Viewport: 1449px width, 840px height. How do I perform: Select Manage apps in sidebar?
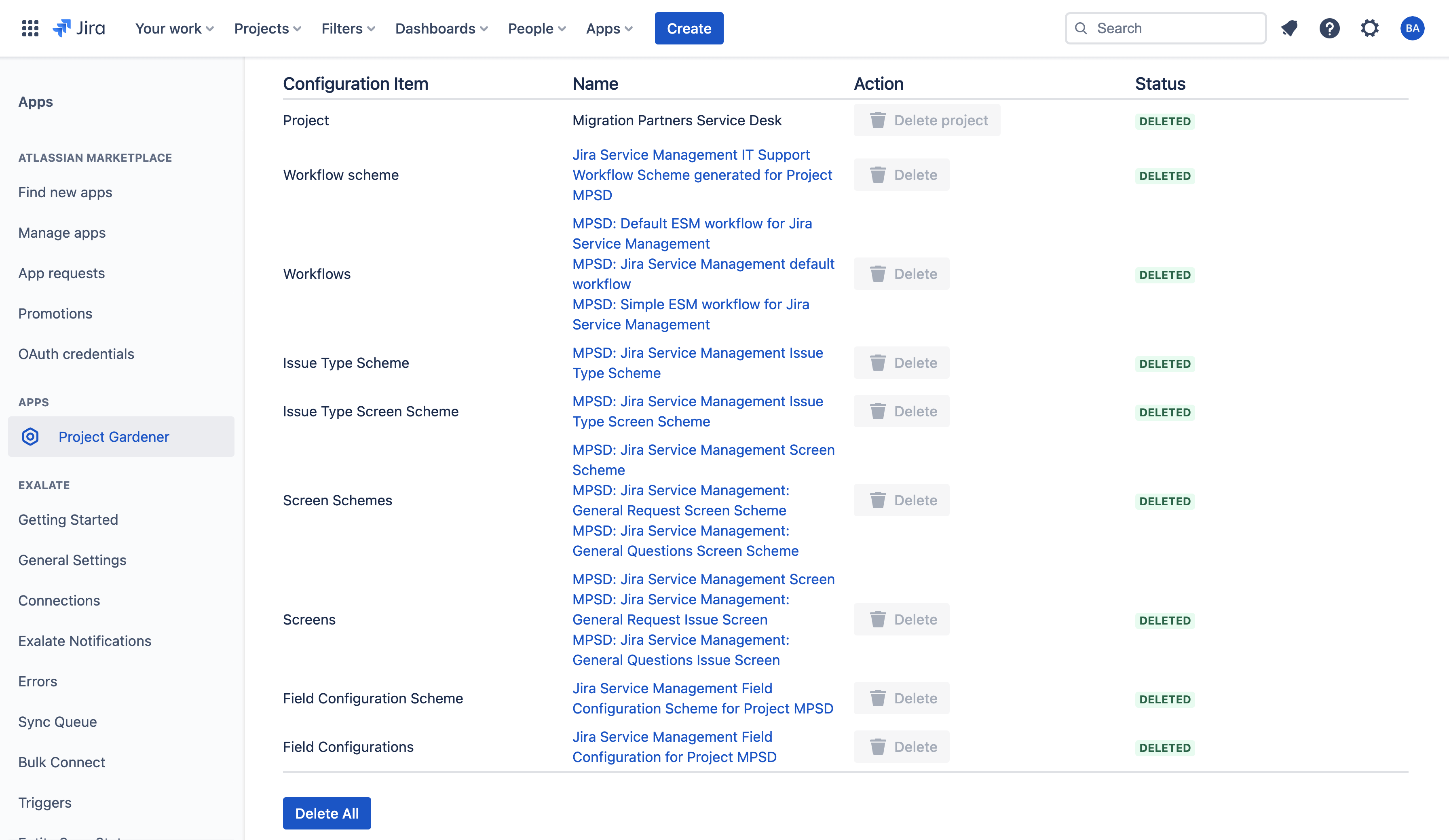62,233
